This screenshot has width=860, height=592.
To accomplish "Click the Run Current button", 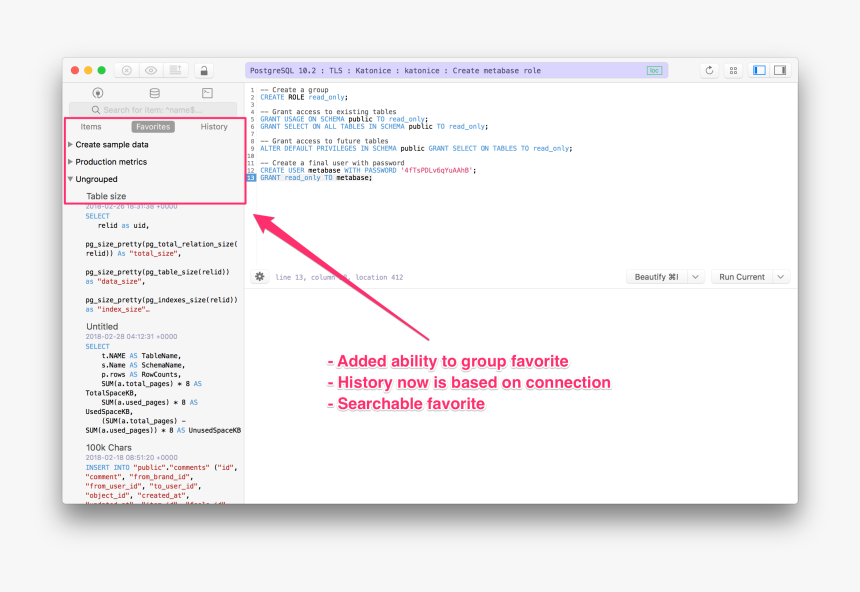I will coord(742,277).
